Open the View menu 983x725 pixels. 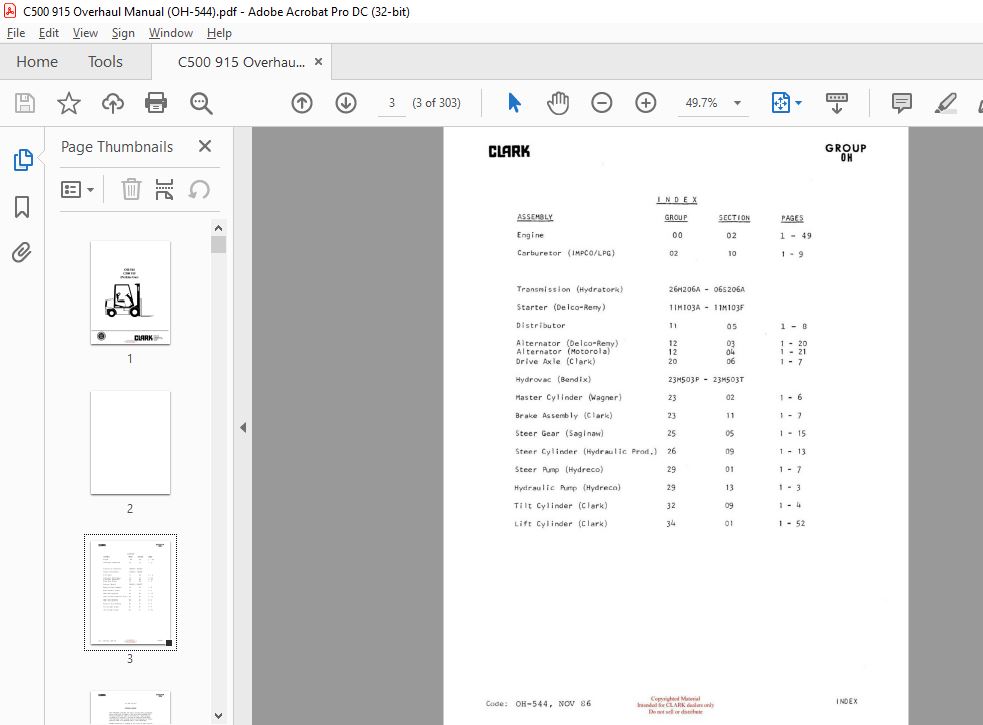click(x=85, y=33)
